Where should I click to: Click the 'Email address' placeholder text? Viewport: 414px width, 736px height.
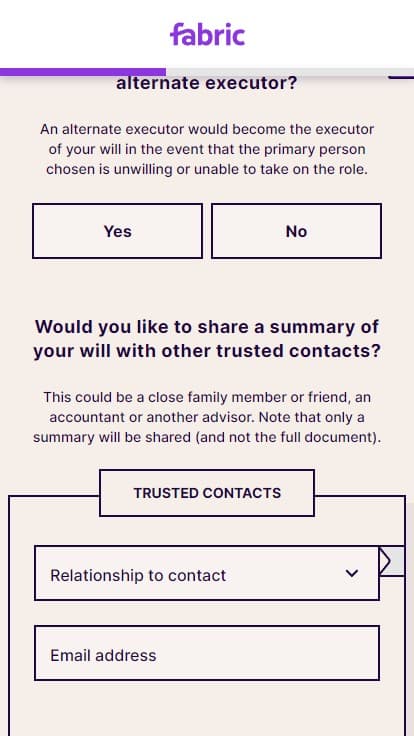click(x=103, y=655)
